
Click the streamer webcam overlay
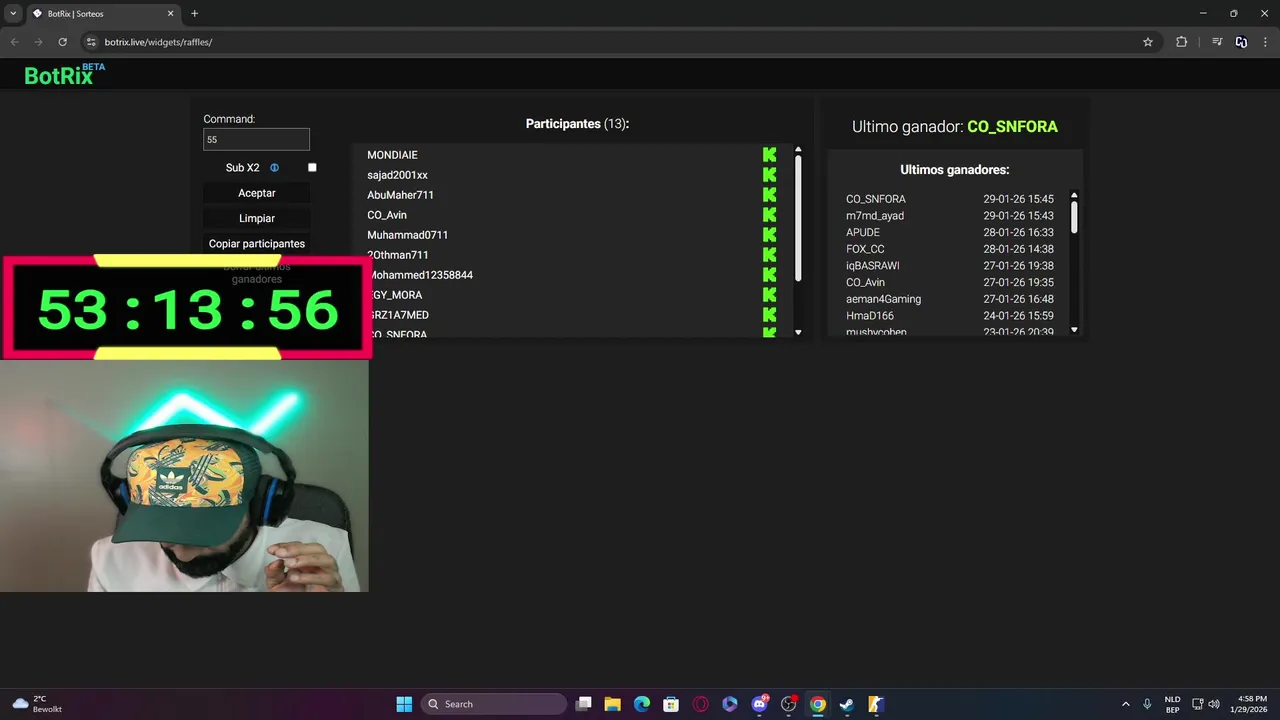coord(184,476)
